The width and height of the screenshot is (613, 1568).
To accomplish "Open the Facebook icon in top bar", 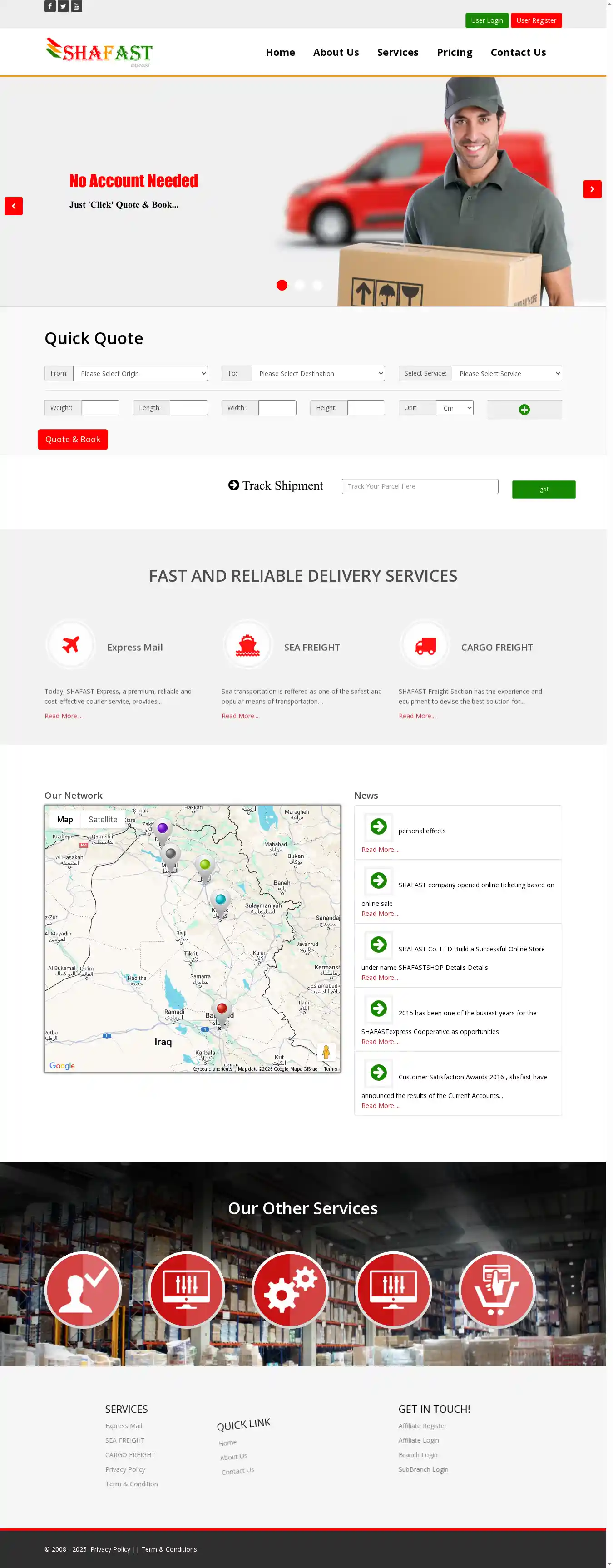I will coord(50,6).
